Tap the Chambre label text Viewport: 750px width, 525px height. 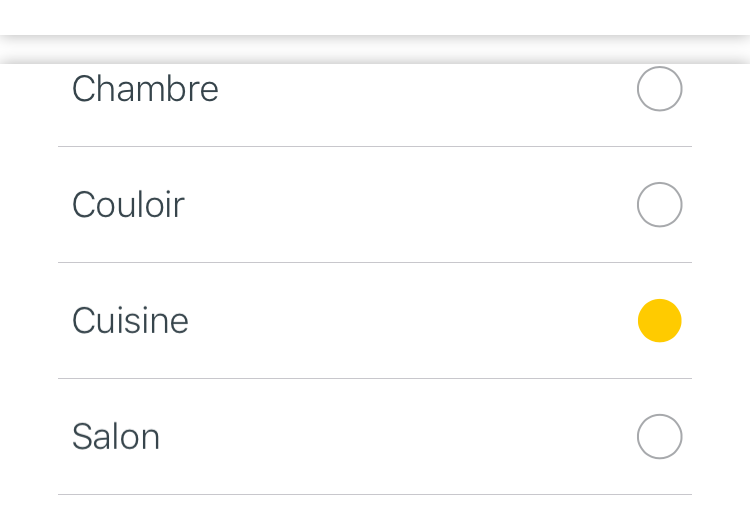coord(145,89)
